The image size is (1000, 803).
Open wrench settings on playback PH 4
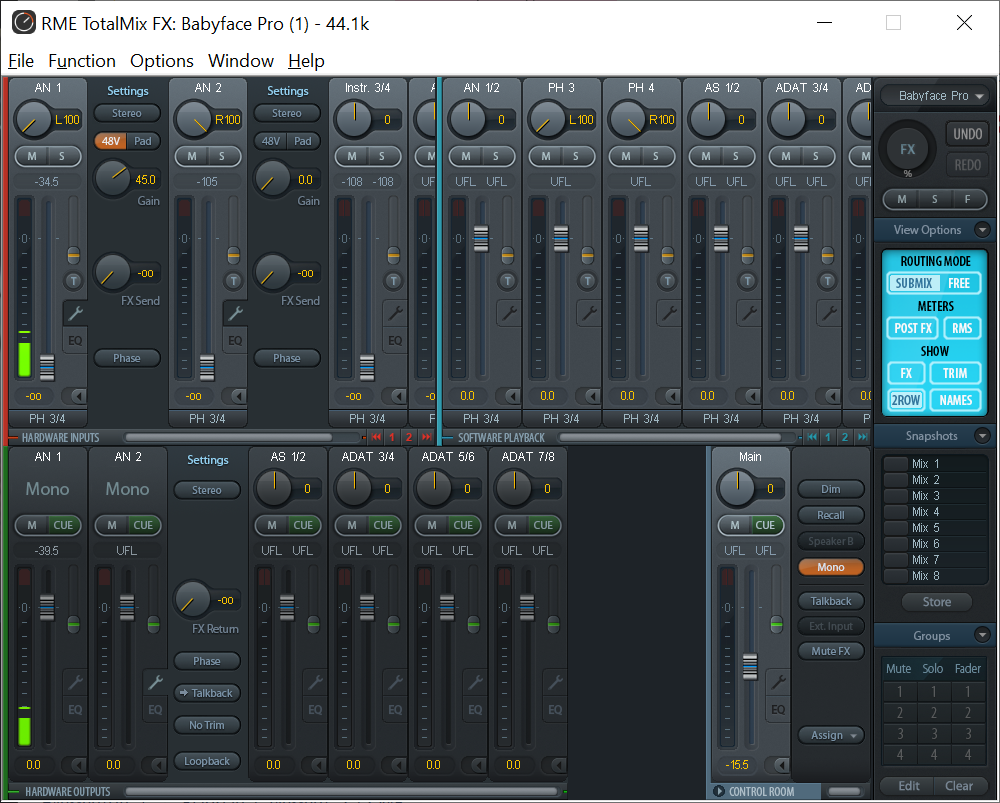pos(668,313)
